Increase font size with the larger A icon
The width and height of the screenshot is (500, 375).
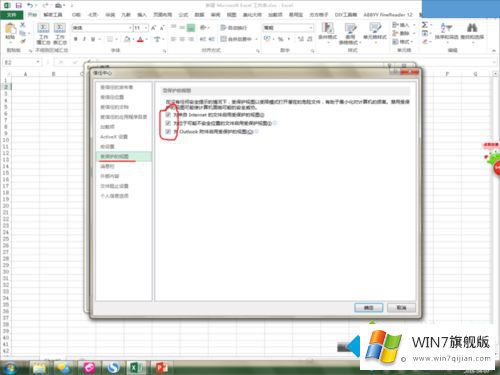(153, 28)
